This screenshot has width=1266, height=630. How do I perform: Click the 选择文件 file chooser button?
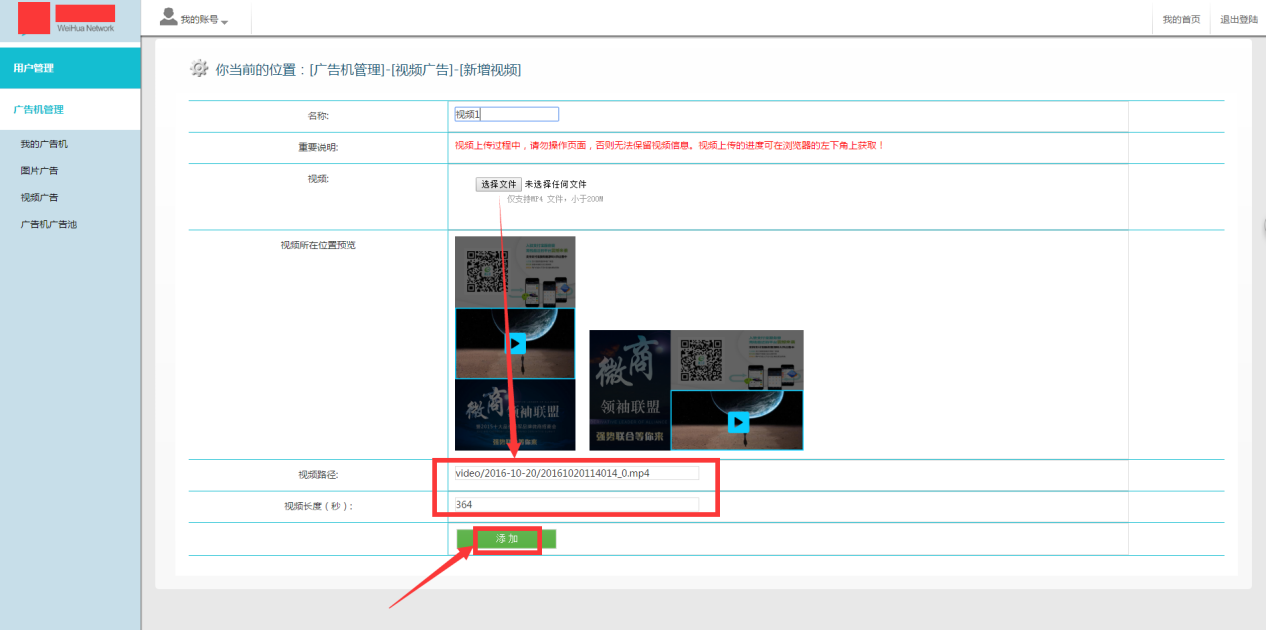click(x=498, y=184)
